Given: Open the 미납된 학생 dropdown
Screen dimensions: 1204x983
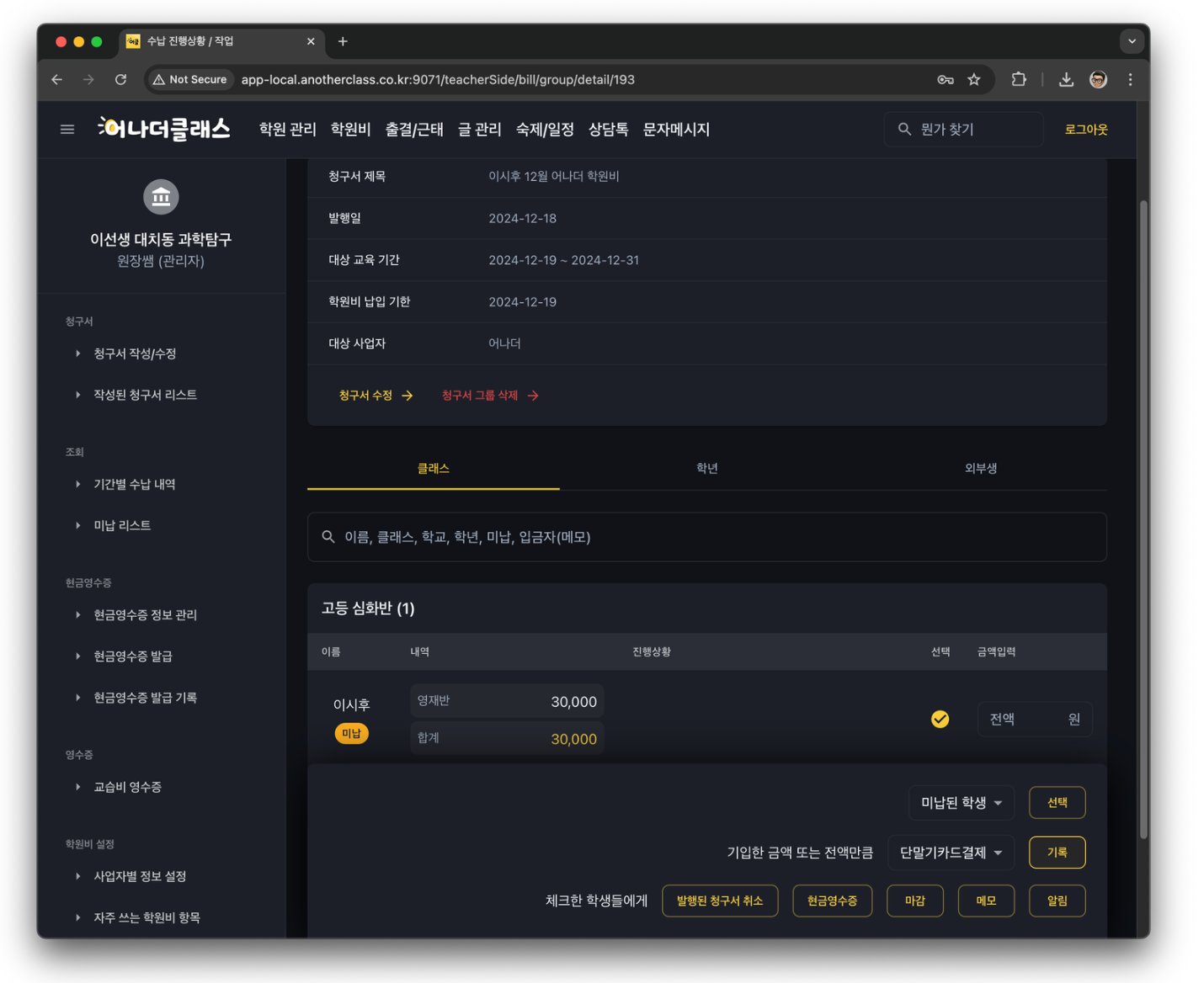Looking at the screenshot, I should (962, 803).
